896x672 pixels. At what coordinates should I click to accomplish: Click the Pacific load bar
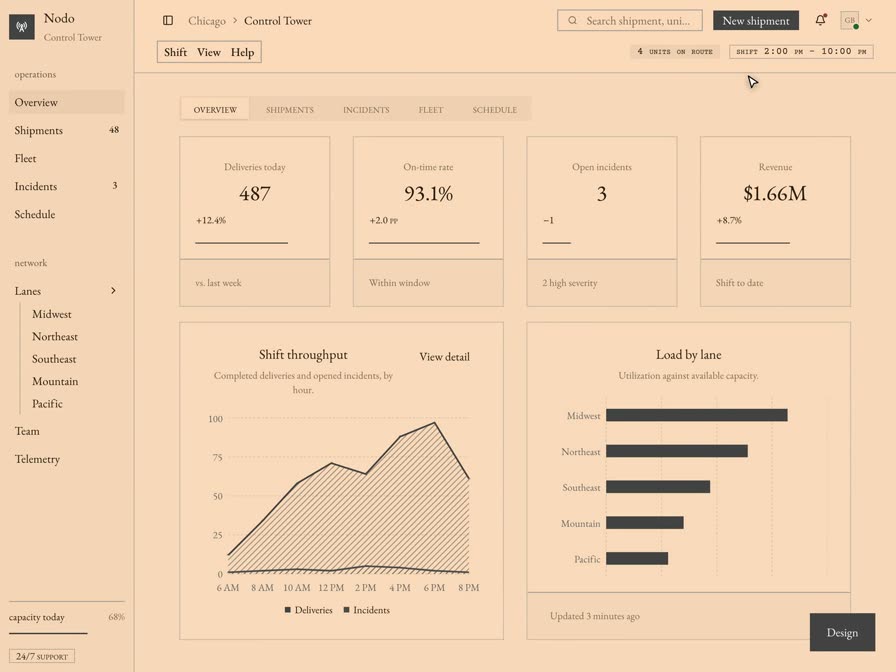[637, 558]
